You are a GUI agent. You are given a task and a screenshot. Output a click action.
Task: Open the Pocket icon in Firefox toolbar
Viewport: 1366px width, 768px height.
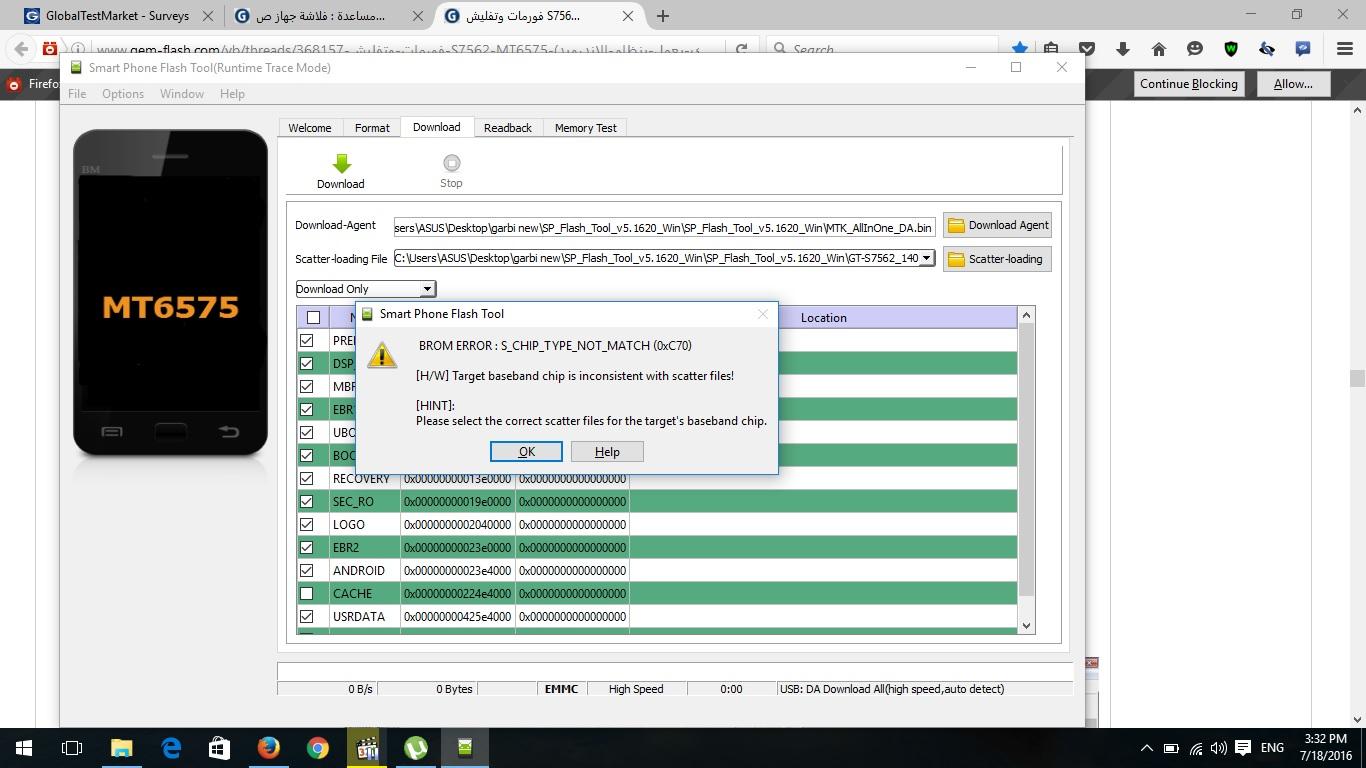tap(1087, 49)
